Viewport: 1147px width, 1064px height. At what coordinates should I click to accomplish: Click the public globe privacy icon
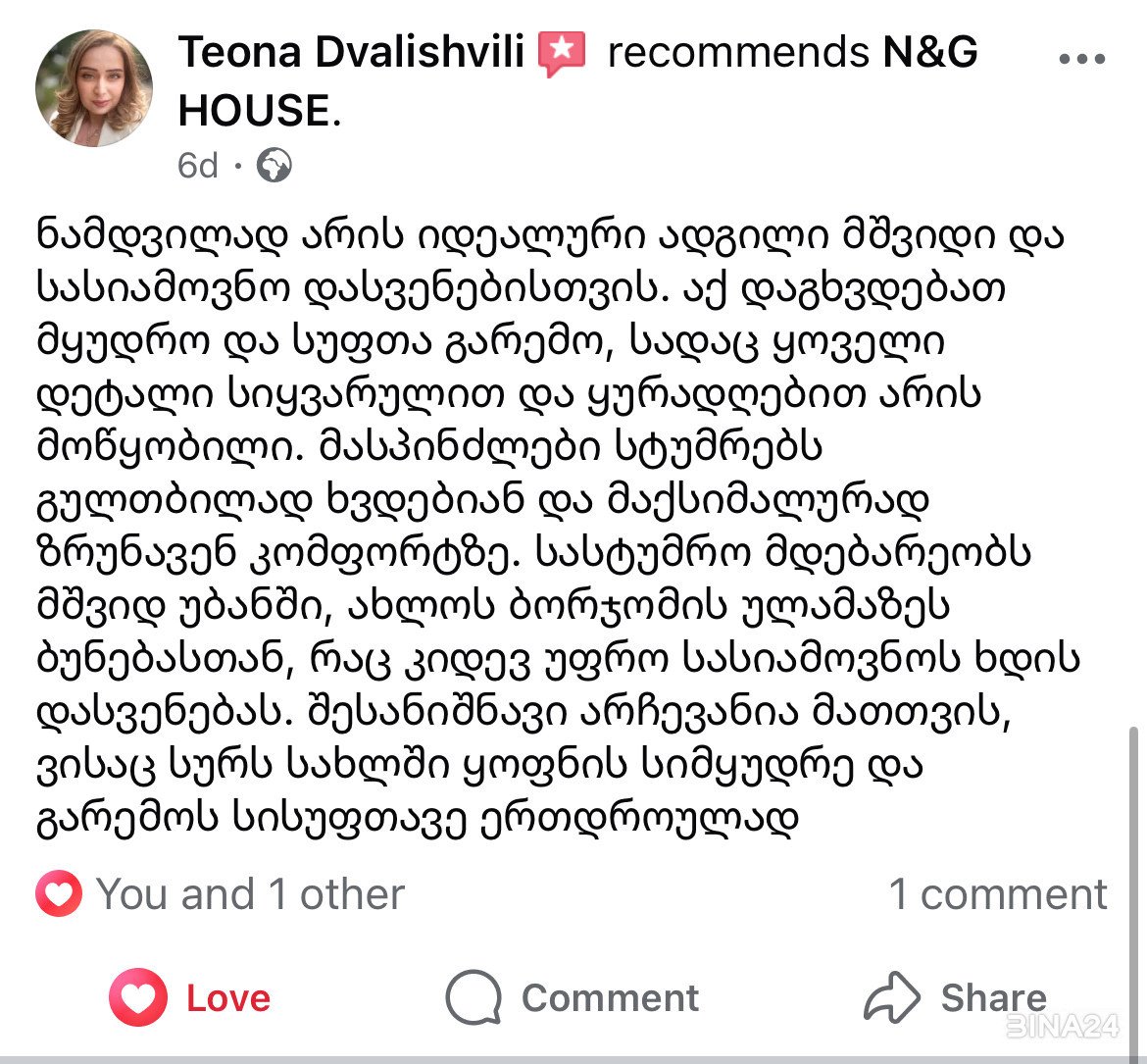point(274,166)
